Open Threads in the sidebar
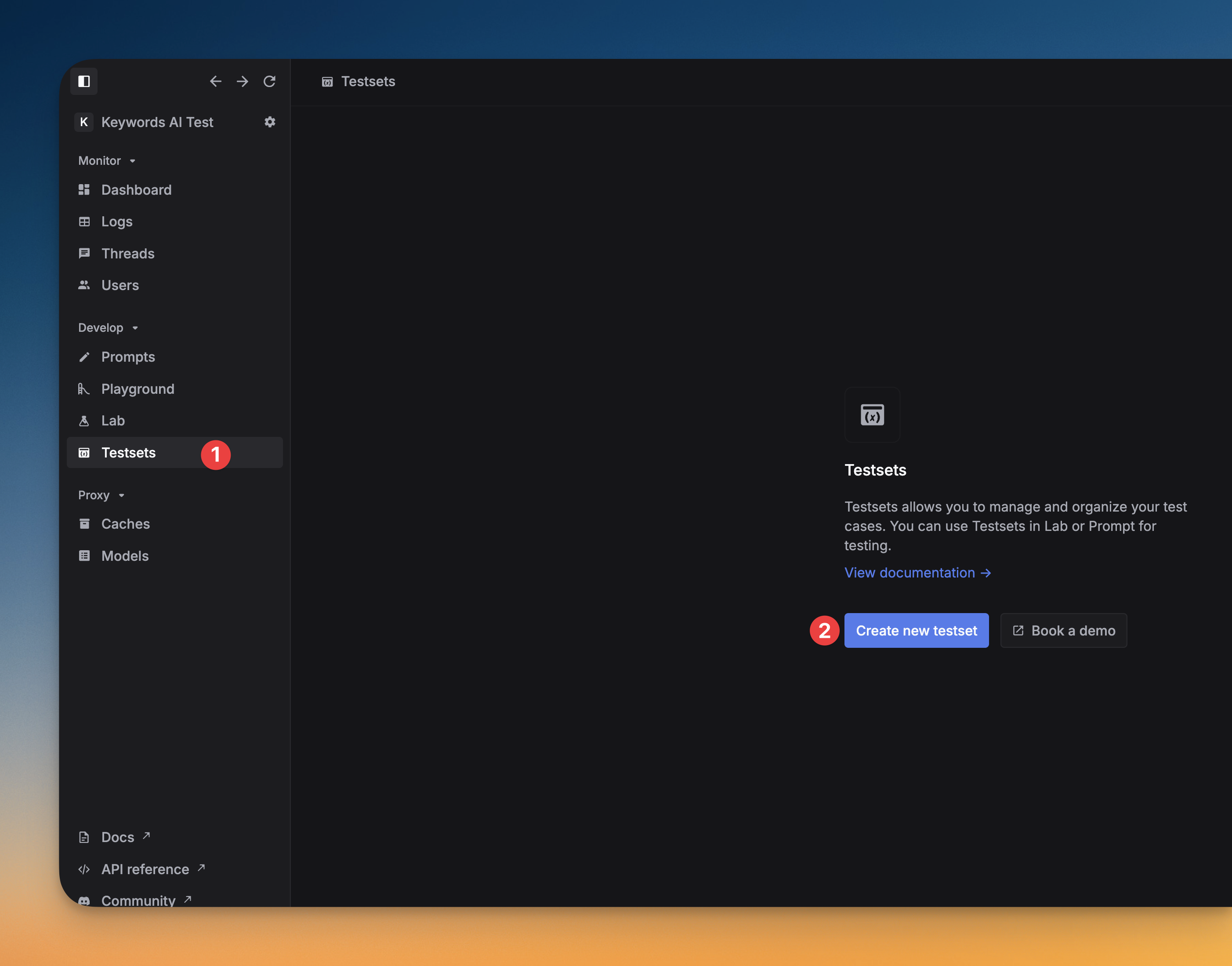 [x=175, y=254]
